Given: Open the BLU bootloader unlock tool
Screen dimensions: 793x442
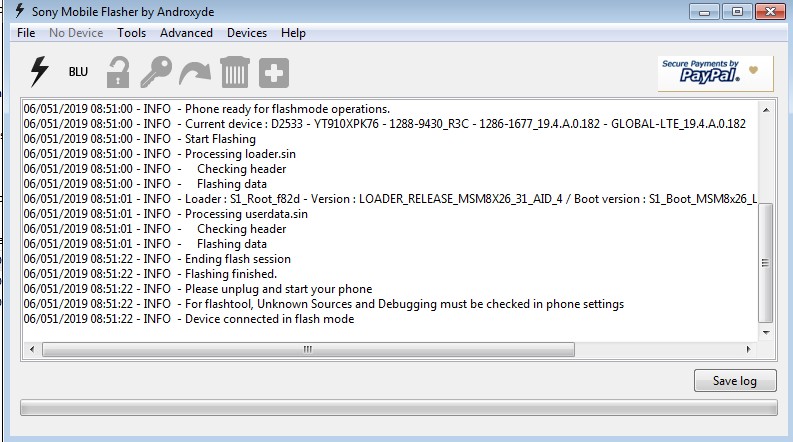Looking at the screenshot, I should tap(78, 72).
